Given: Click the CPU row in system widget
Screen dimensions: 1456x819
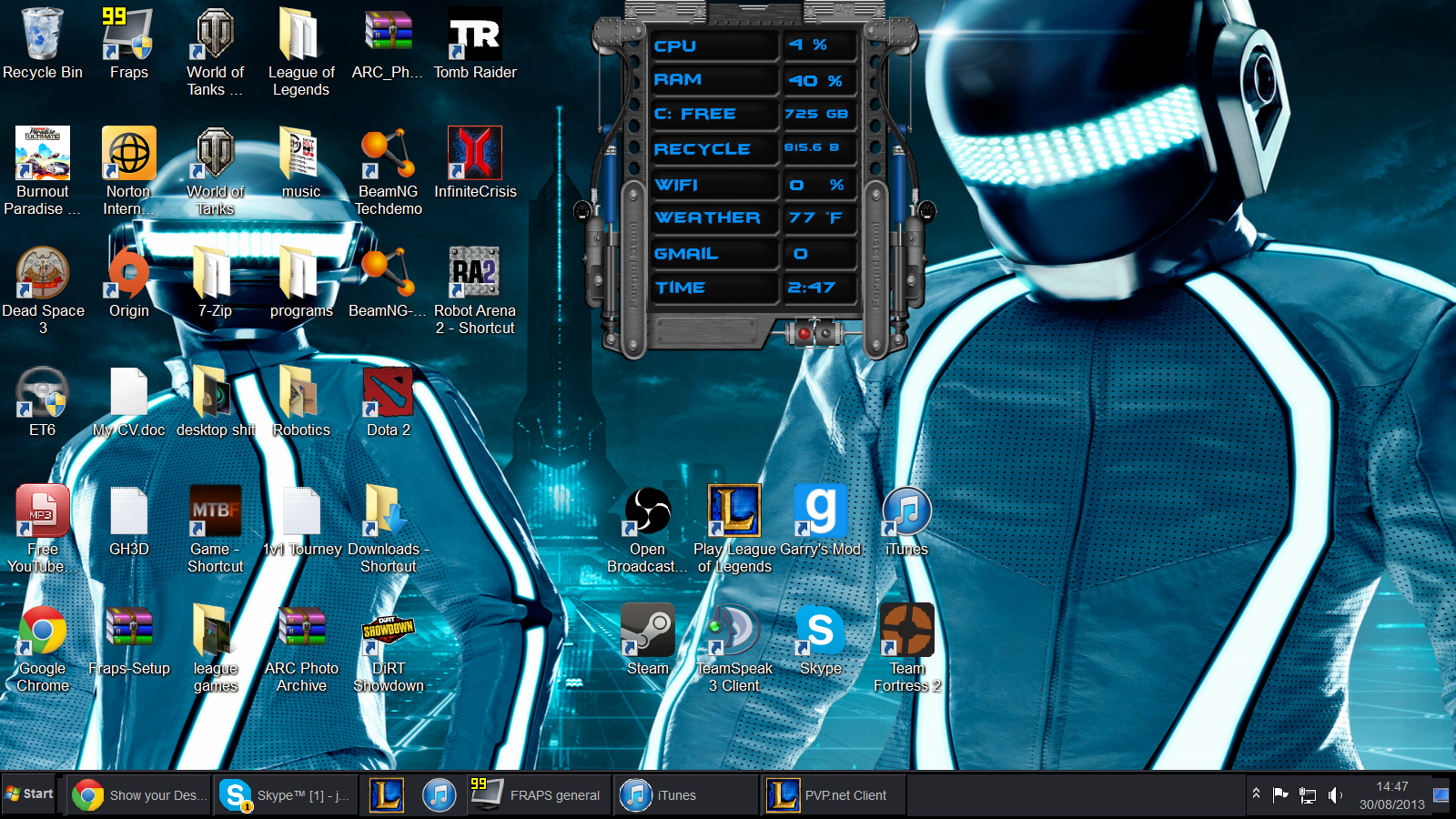Looking at the screenshot, I should (x=754, y=45).
